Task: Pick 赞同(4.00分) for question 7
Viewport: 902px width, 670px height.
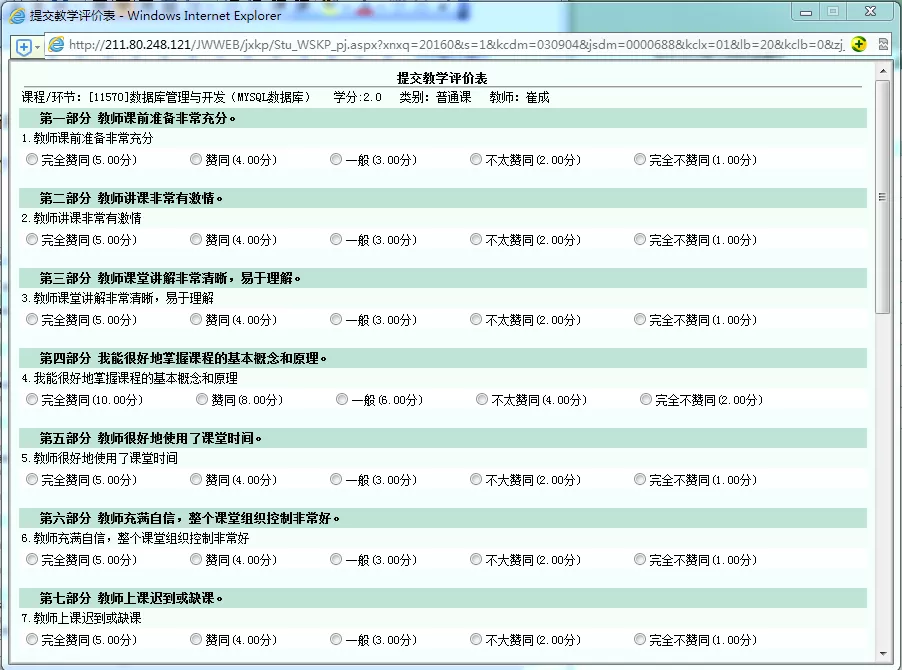Action: click(196, 640)
